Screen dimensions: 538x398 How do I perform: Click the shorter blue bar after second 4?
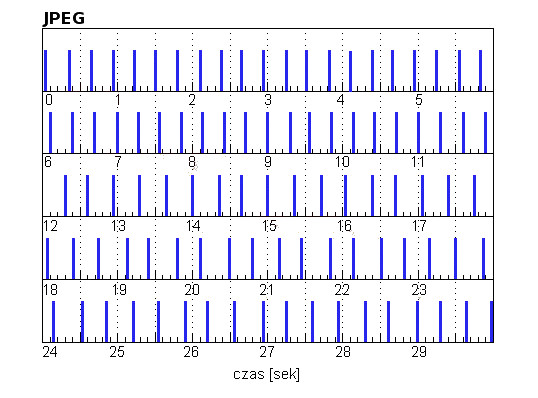point(350,71)
